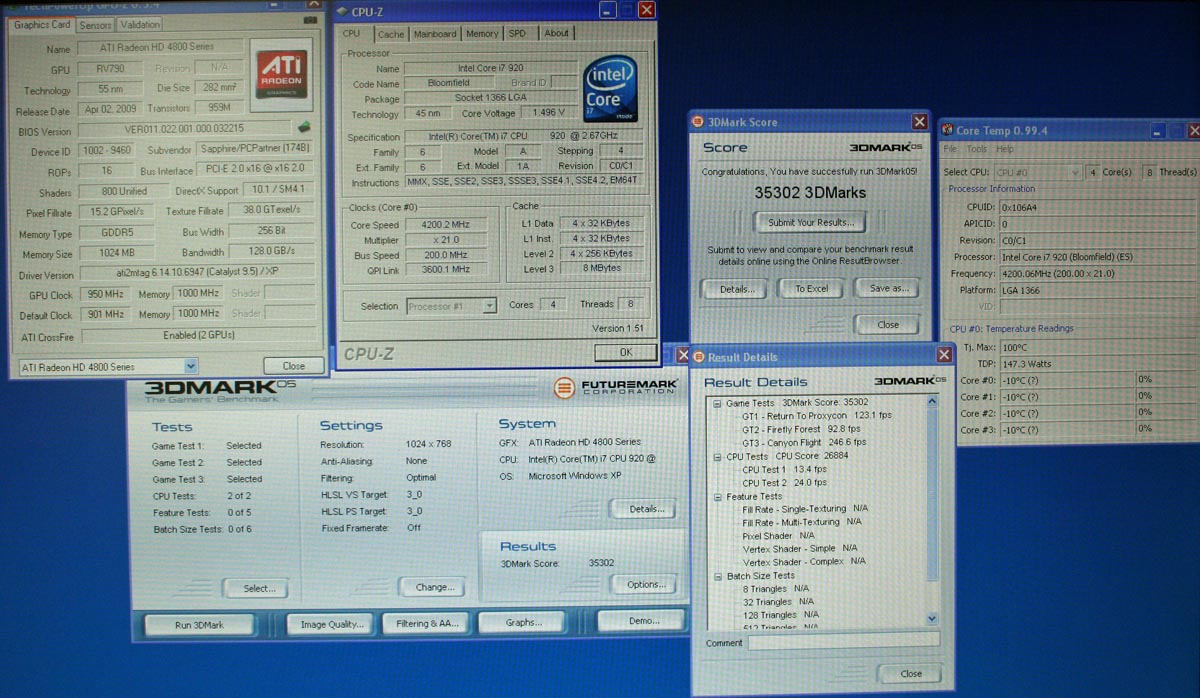
Task: Click the 35302 3DMarks score text
Action: click(x=809, y=192)
